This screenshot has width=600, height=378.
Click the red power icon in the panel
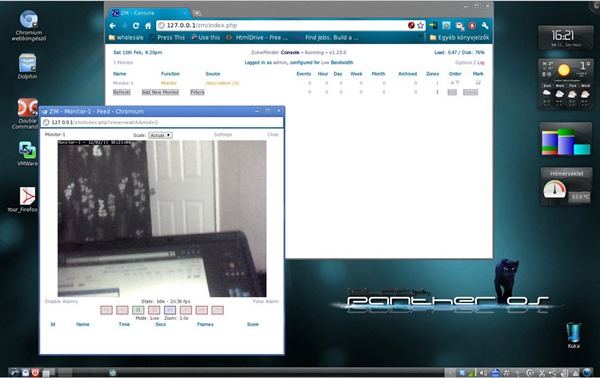tap(35, 372)
